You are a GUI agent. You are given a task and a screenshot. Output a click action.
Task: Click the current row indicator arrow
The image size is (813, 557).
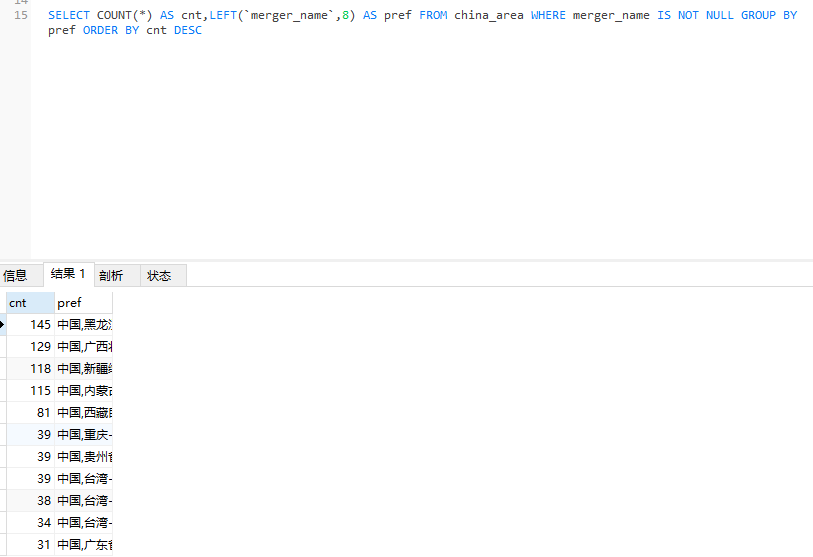point(3,324)
